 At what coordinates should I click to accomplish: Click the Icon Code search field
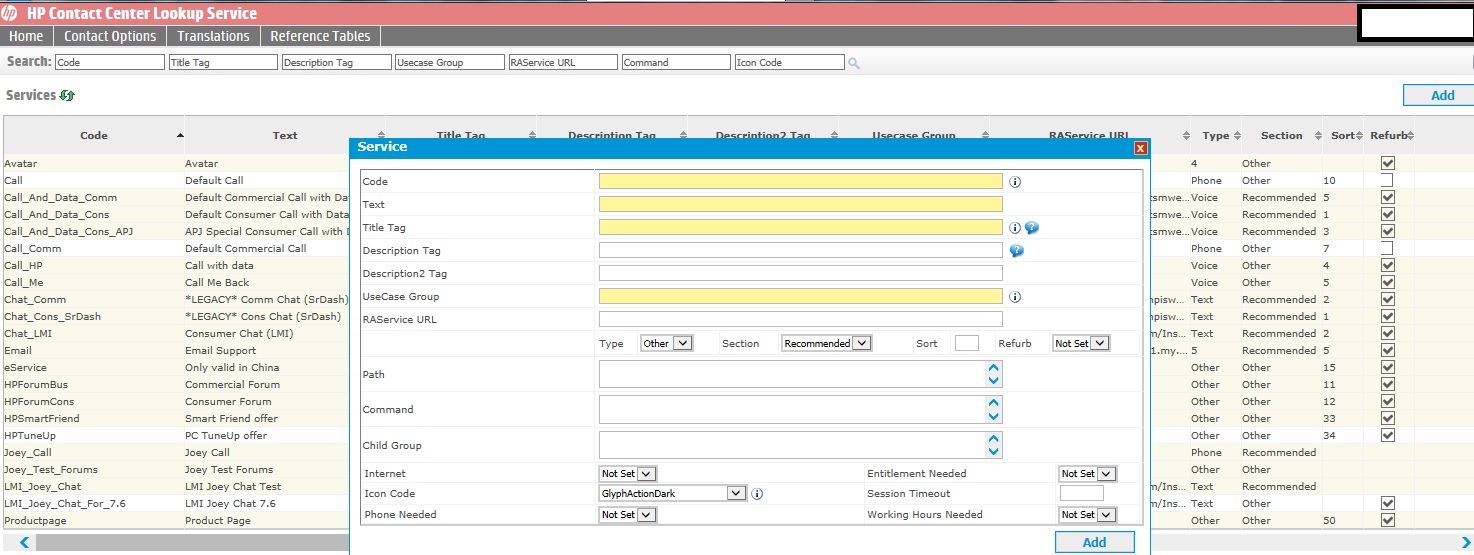[790, 62]
